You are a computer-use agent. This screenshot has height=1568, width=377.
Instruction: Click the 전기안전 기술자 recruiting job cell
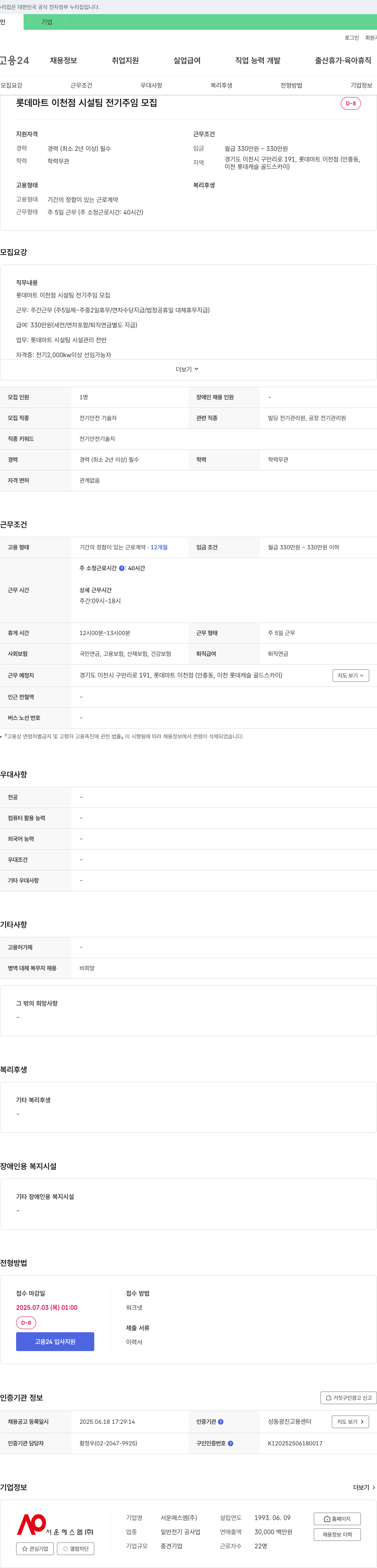(x=98, y=418)
